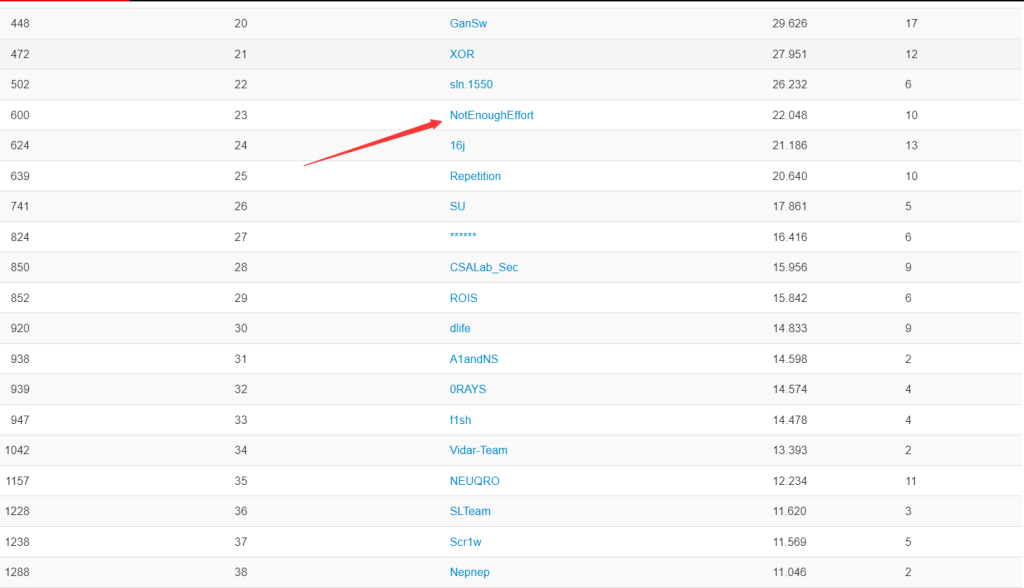Open the SLTeam team page
1024x588 pixels.
coord(470,511)
